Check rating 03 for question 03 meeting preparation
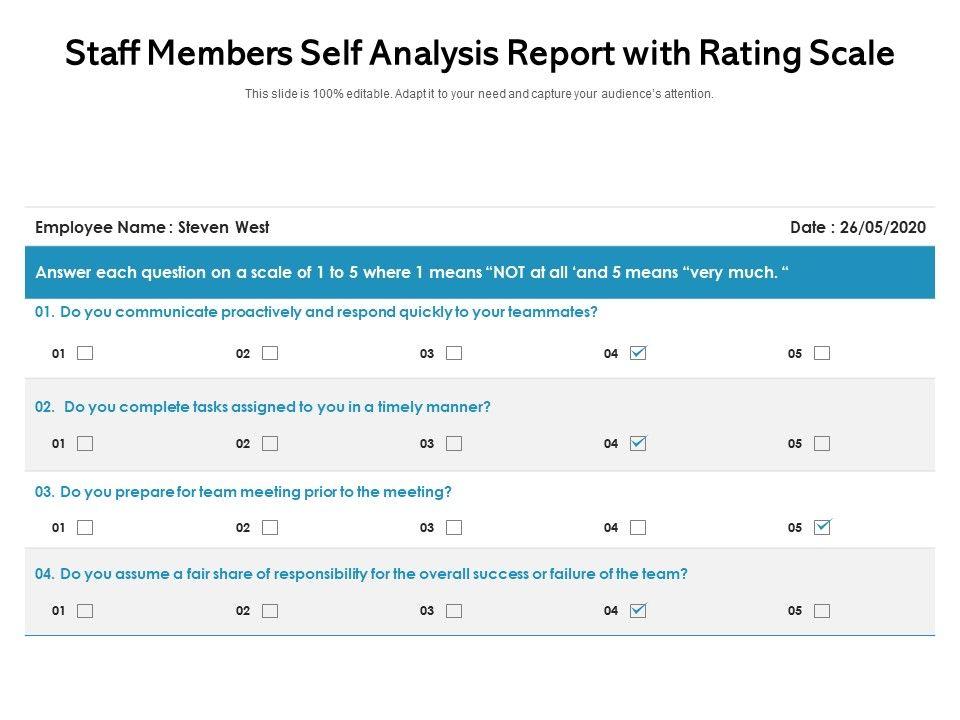Viewport: 960px width, 720px height. click(454, 527)
